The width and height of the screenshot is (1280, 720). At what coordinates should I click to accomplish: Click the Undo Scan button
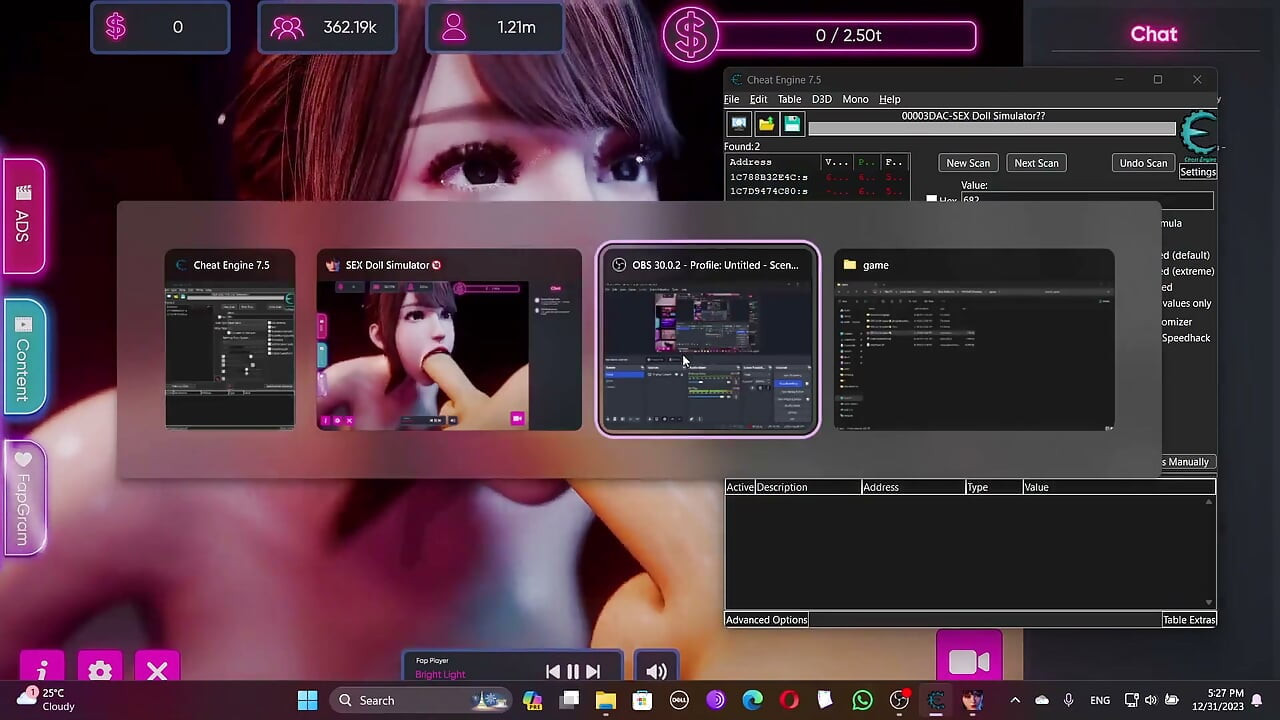(1143, 163)
